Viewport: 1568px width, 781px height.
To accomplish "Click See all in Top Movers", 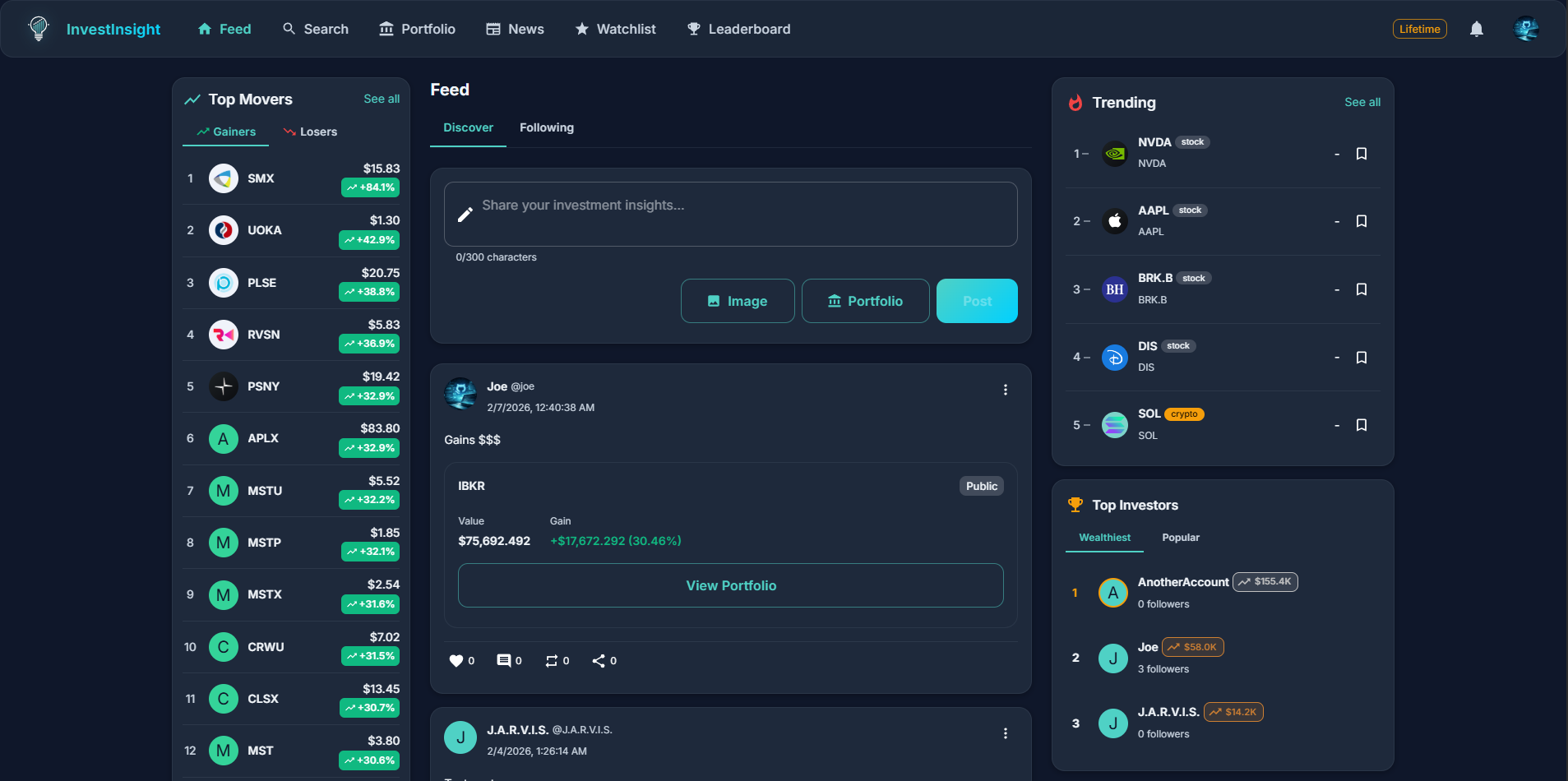I will point(382,99).
